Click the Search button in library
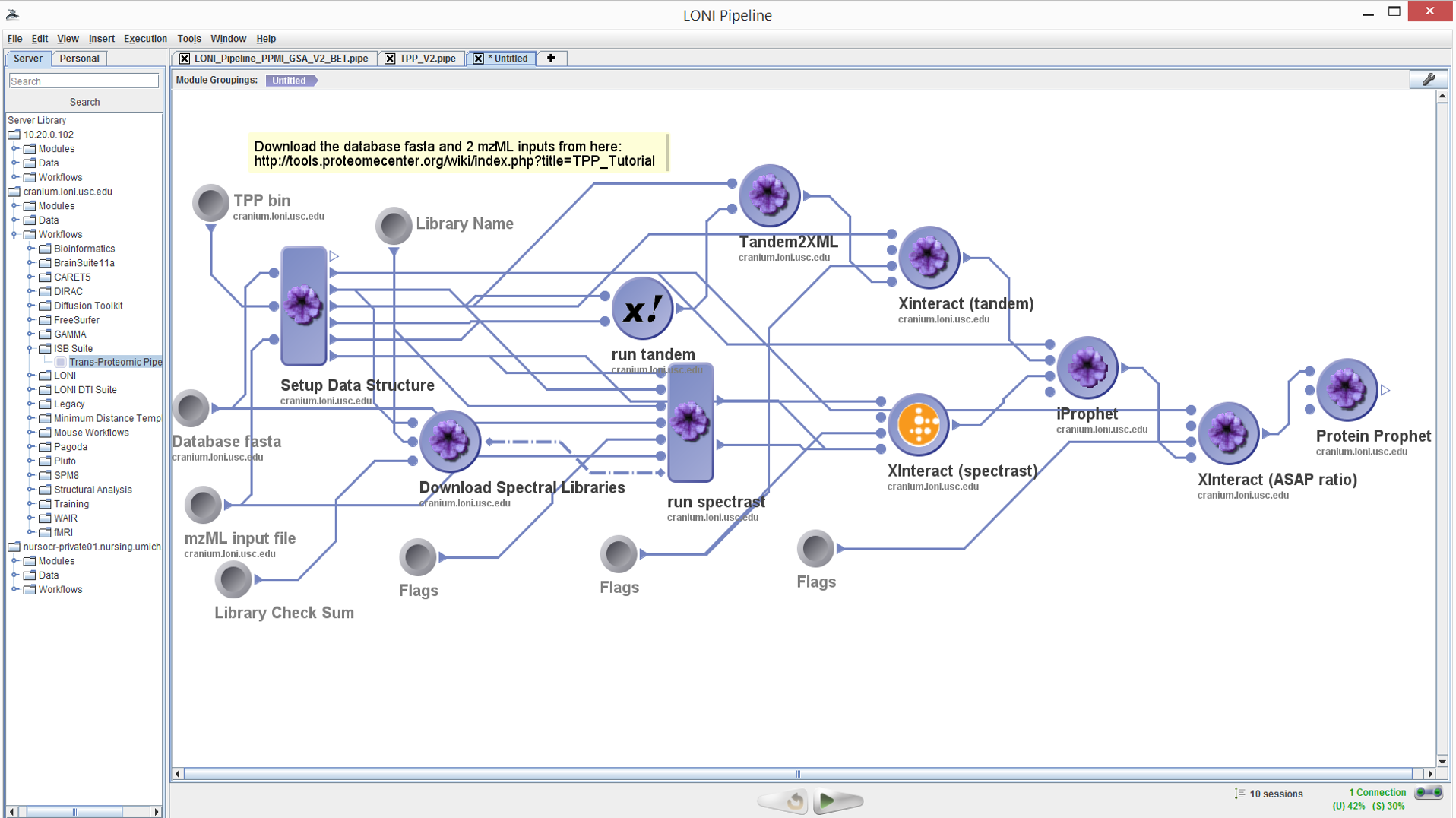Image resolution: width=1456 pixels, height=818 pixels. (x=84, y=102)
